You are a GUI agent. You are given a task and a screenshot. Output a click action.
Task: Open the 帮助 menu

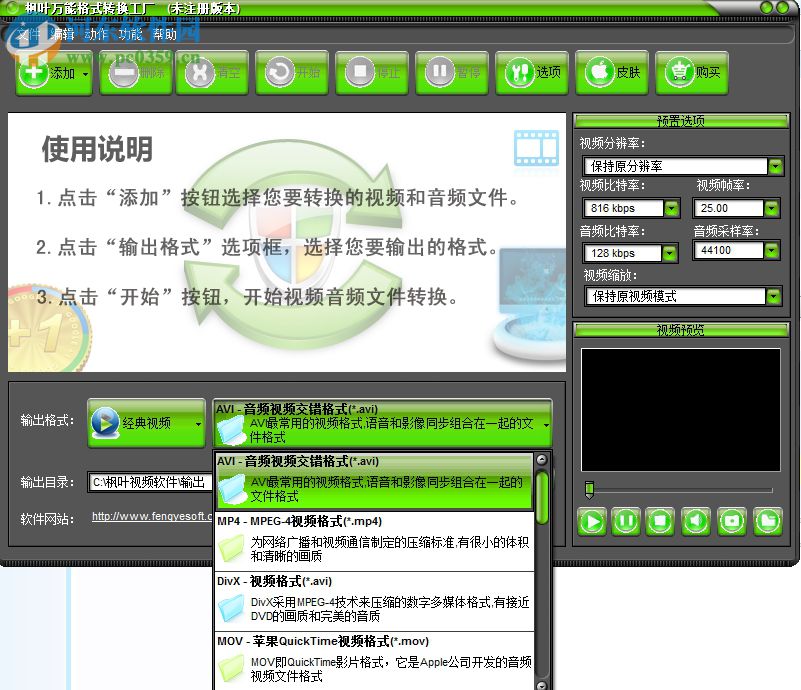point(163,33)
